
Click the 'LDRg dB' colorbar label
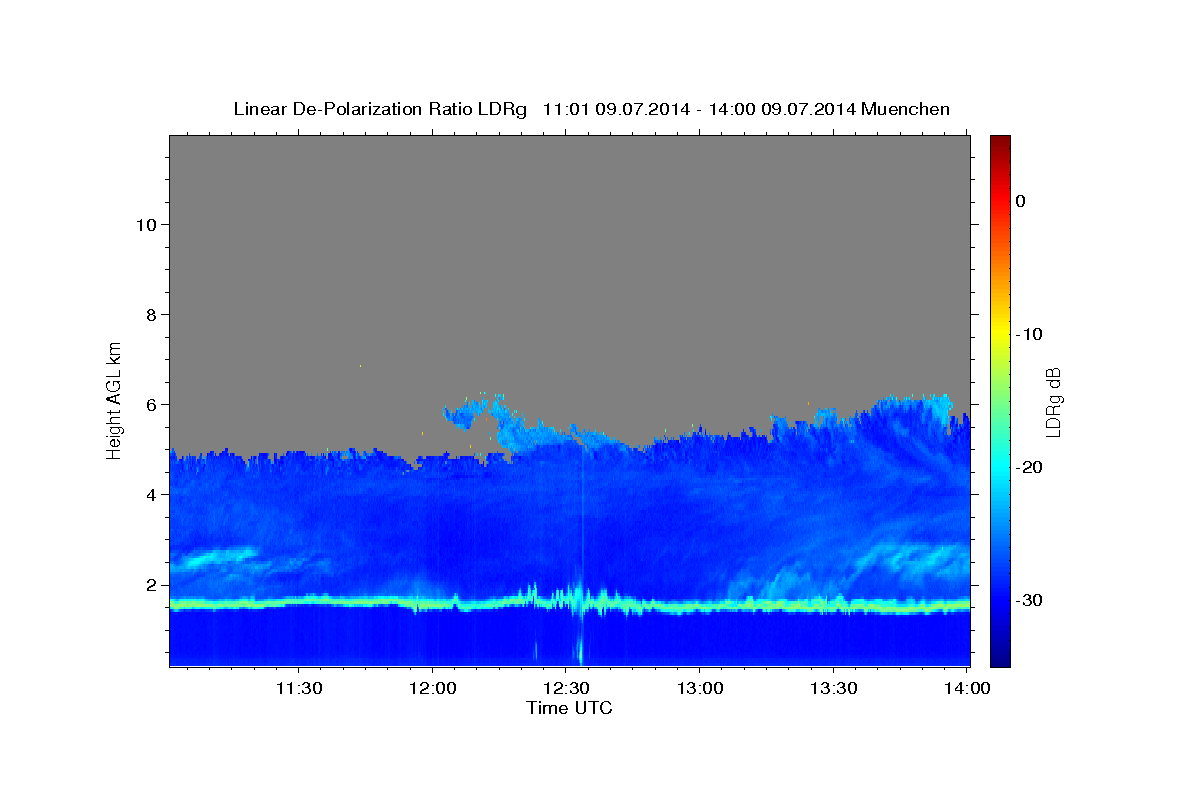[x=1053, y=402]
